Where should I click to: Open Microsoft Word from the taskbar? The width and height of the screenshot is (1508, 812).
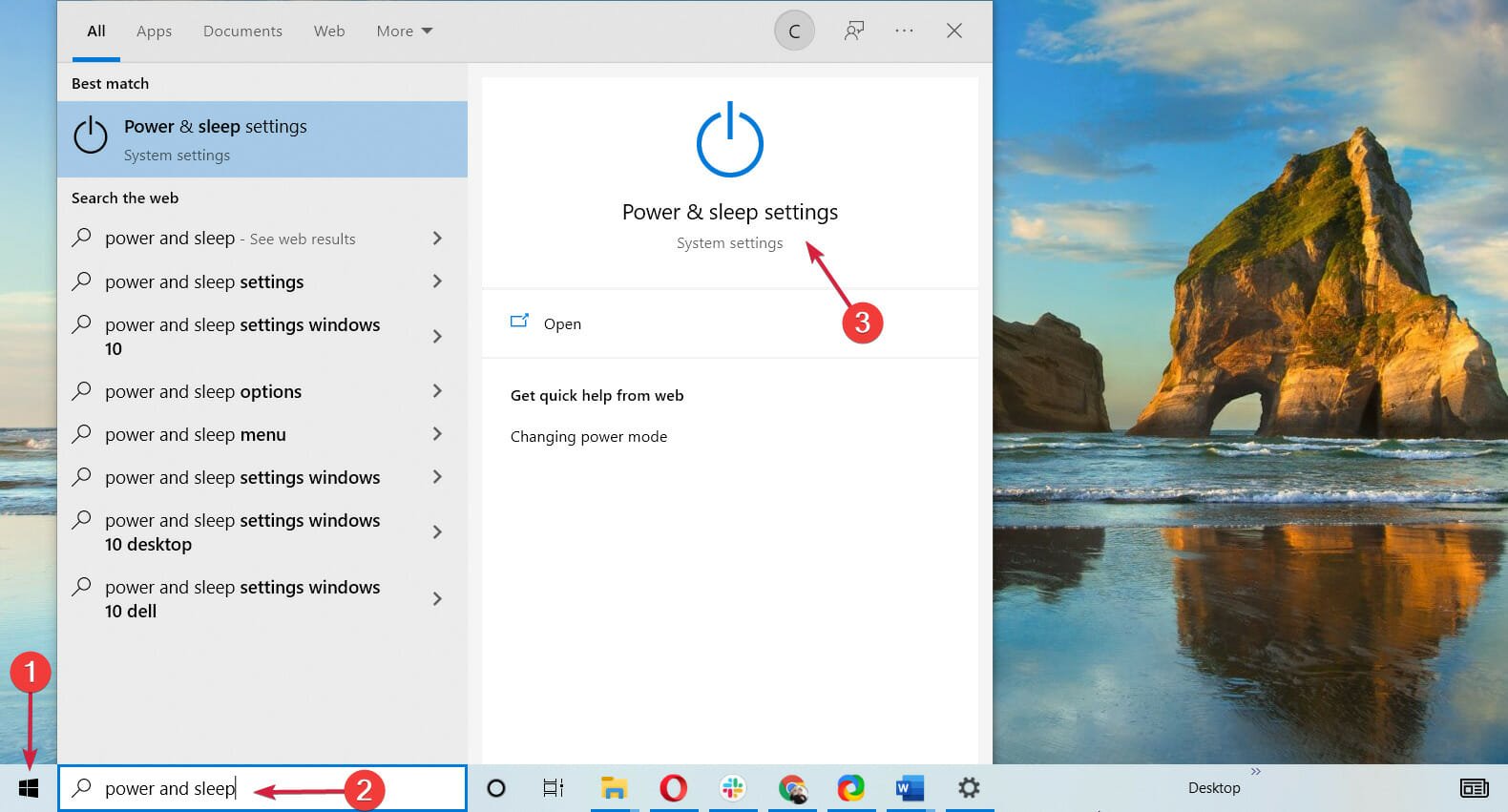[x=910, y=788]
